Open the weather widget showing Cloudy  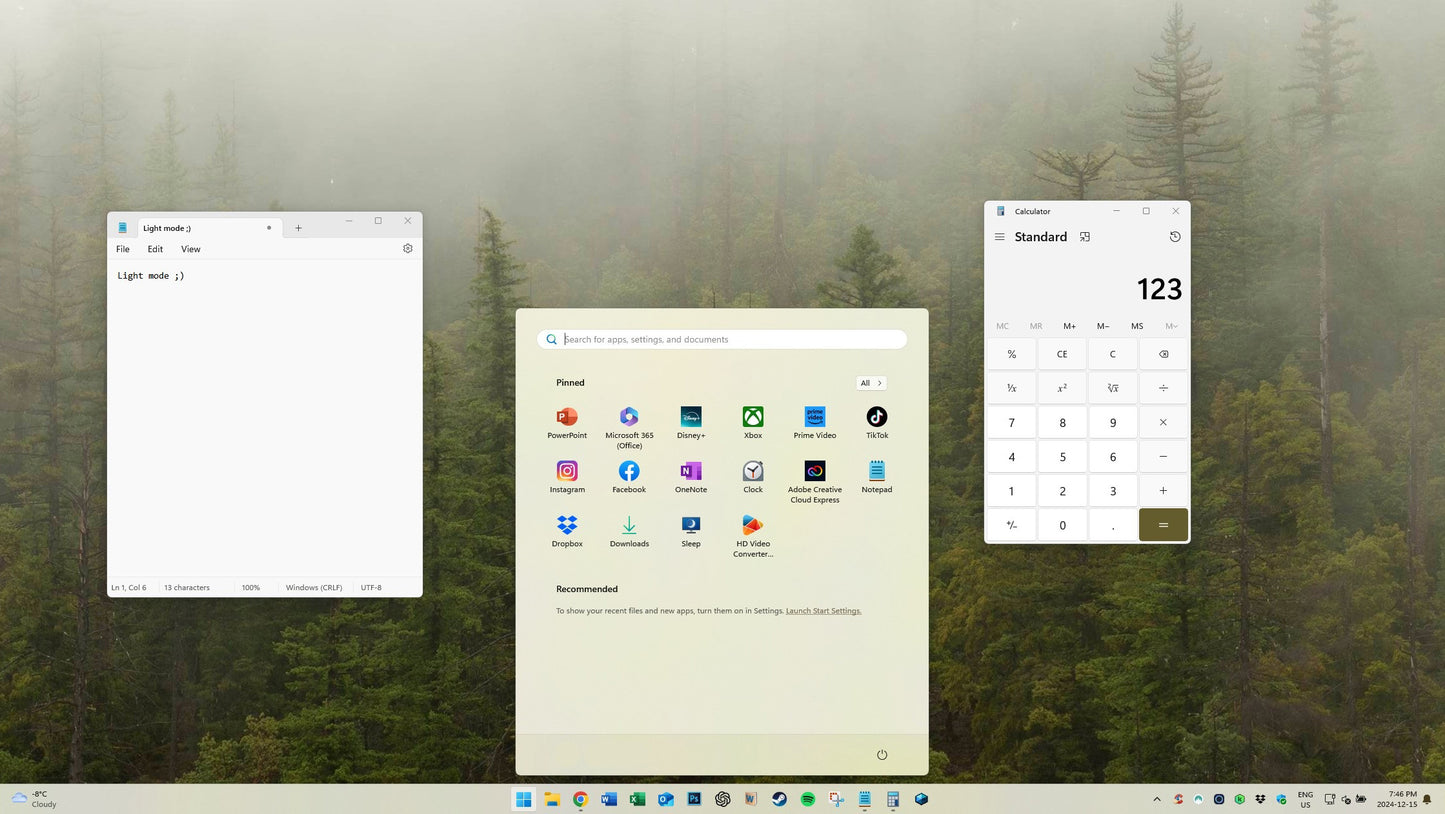click(x=34, y=799)
